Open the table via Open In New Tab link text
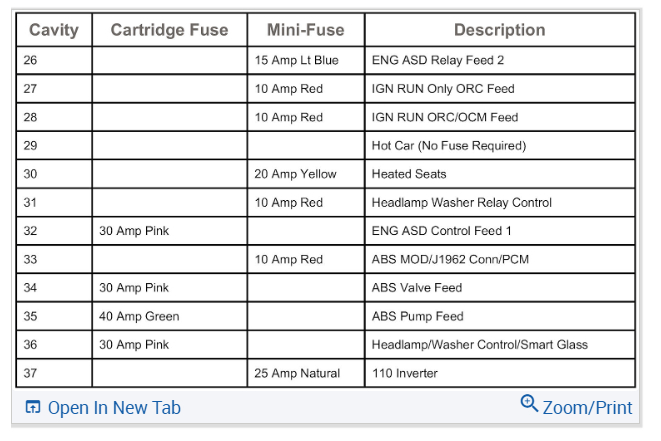661x441 pixels. (x=114, y=408)
